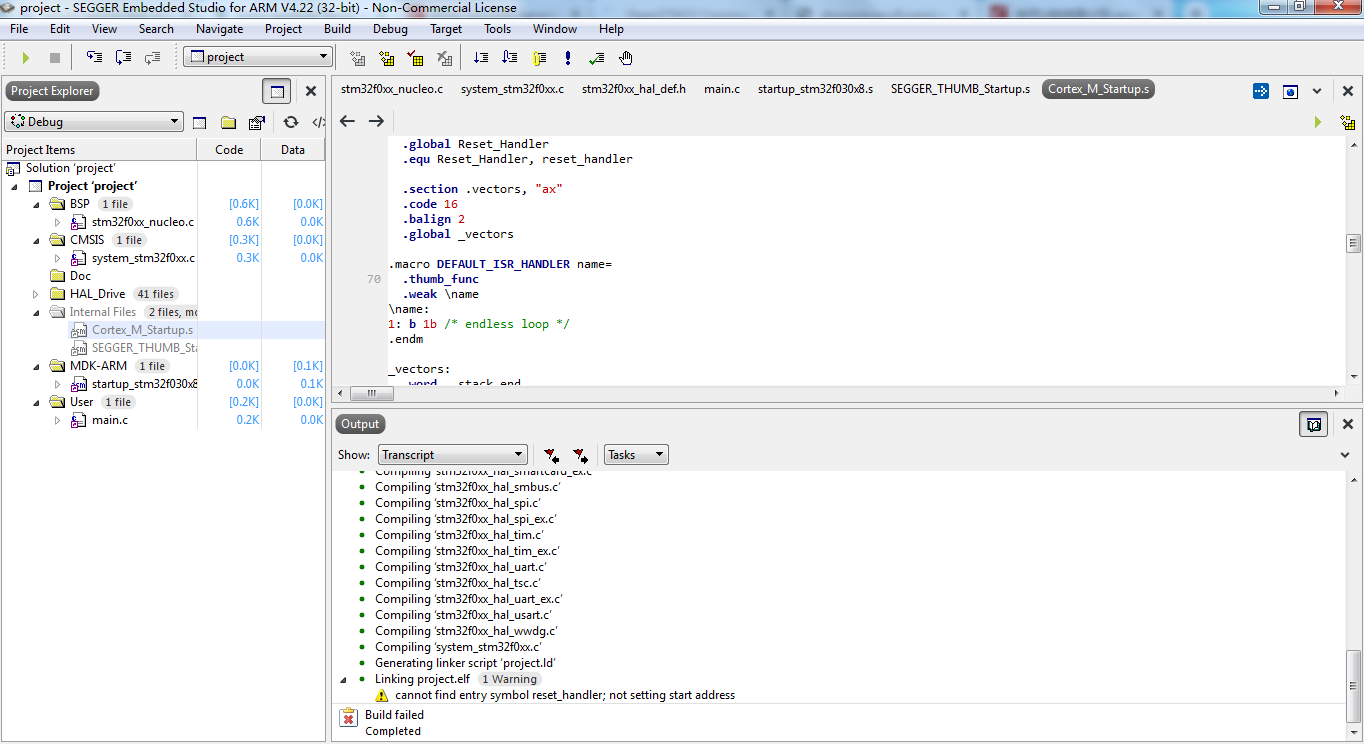Click the Project Items column header

click(99, 149)
